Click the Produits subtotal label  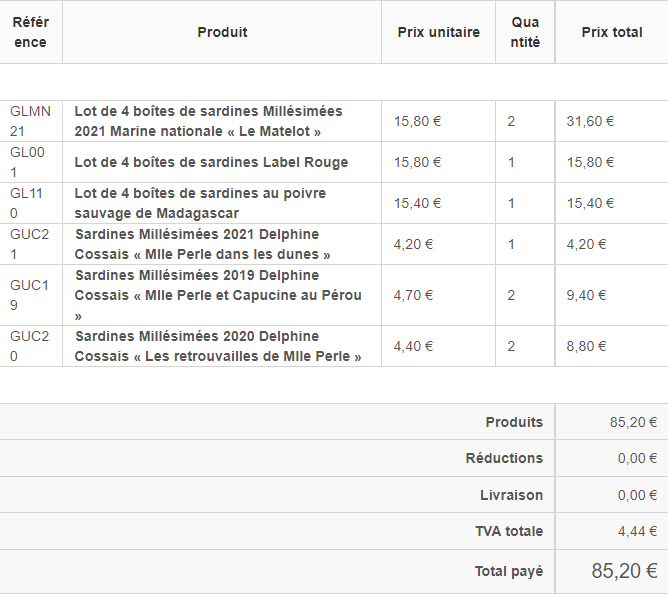point(514,422)
